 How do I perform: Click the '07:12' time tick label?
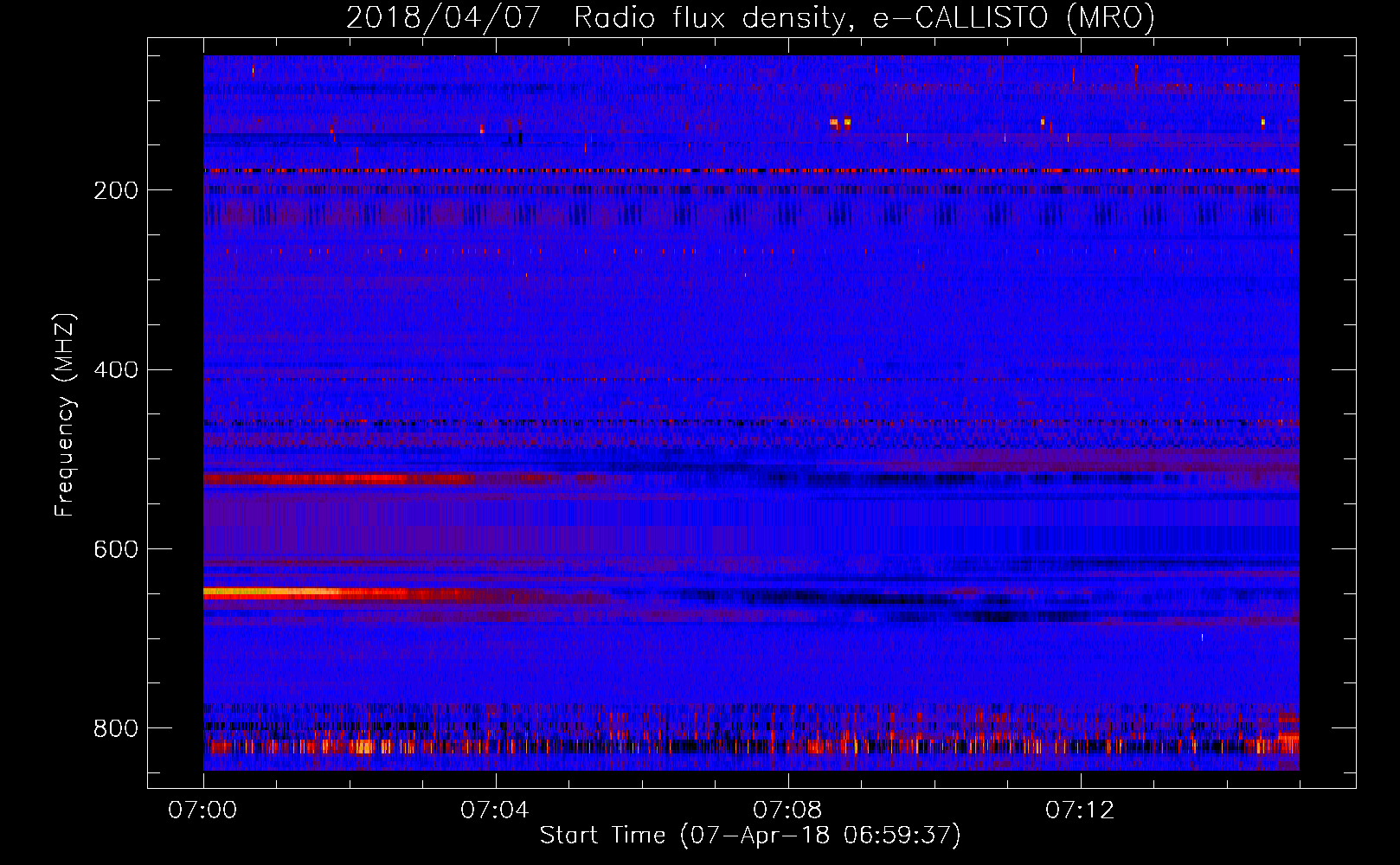[x=1080, y=810]
